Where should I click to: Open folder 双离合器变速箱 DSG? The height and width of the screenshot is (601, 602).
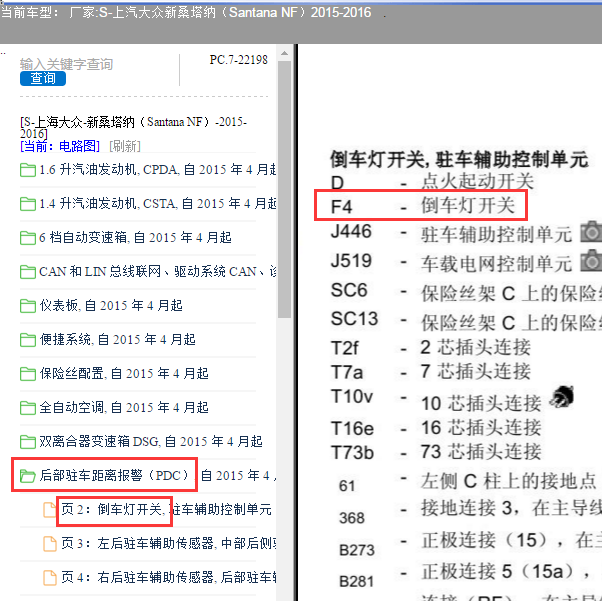(x=151, y=441)
